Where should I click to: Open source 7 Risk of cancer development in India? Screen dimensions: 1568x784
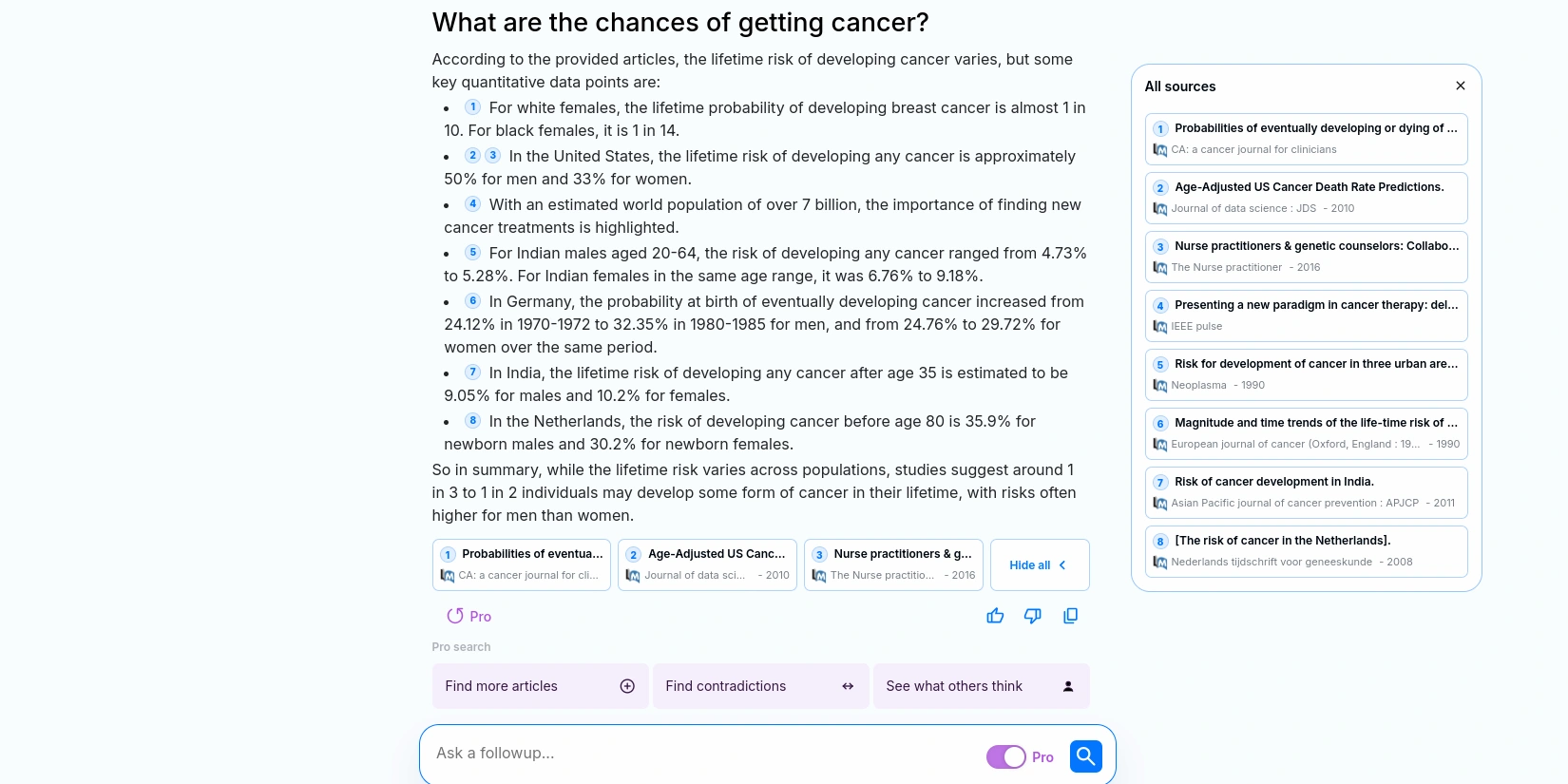1306,492
